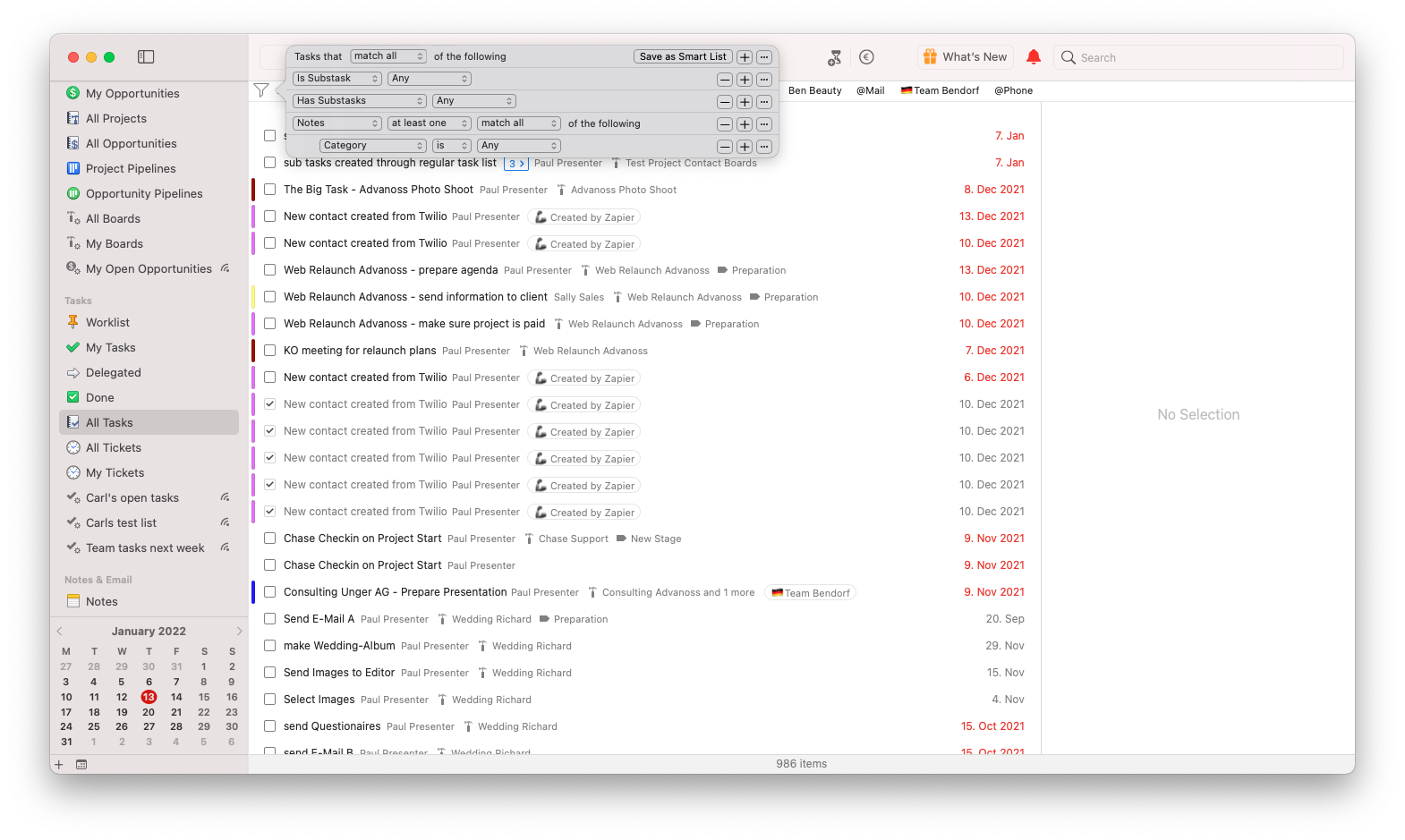Click the Search field
This screenshot has width=1405, height=840.
1198,57
